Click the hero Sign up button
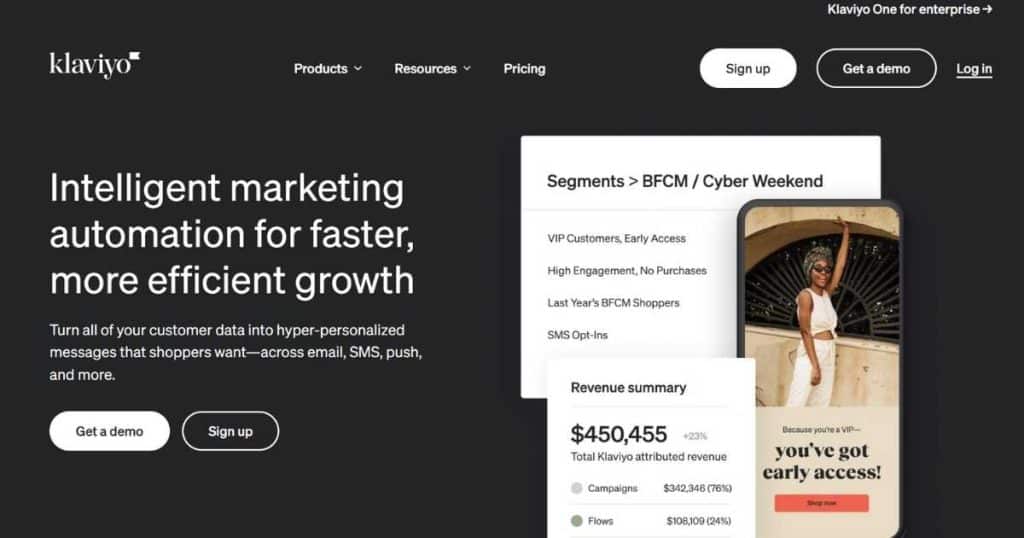The height and width of the screenshot is (538, 1024). 230,431
